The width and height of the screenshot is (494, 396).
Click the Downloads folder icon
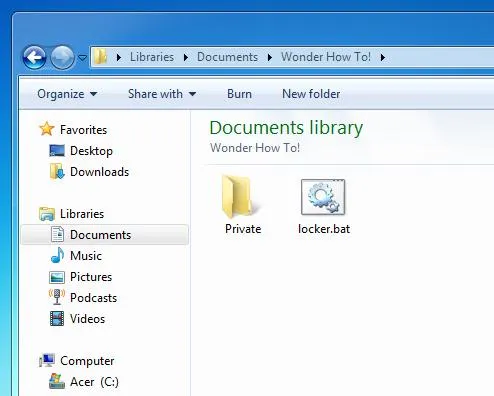coord(57,171)
